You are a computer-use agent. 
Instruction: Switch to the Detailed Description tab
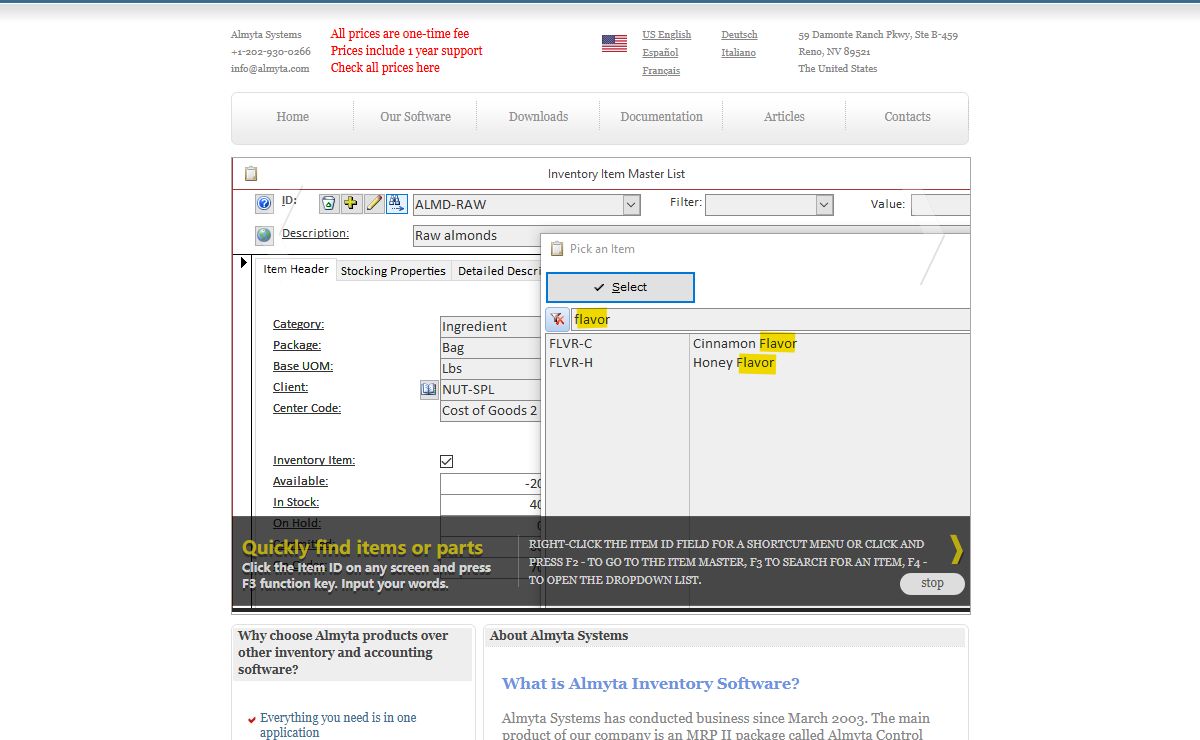pos(498,271)
